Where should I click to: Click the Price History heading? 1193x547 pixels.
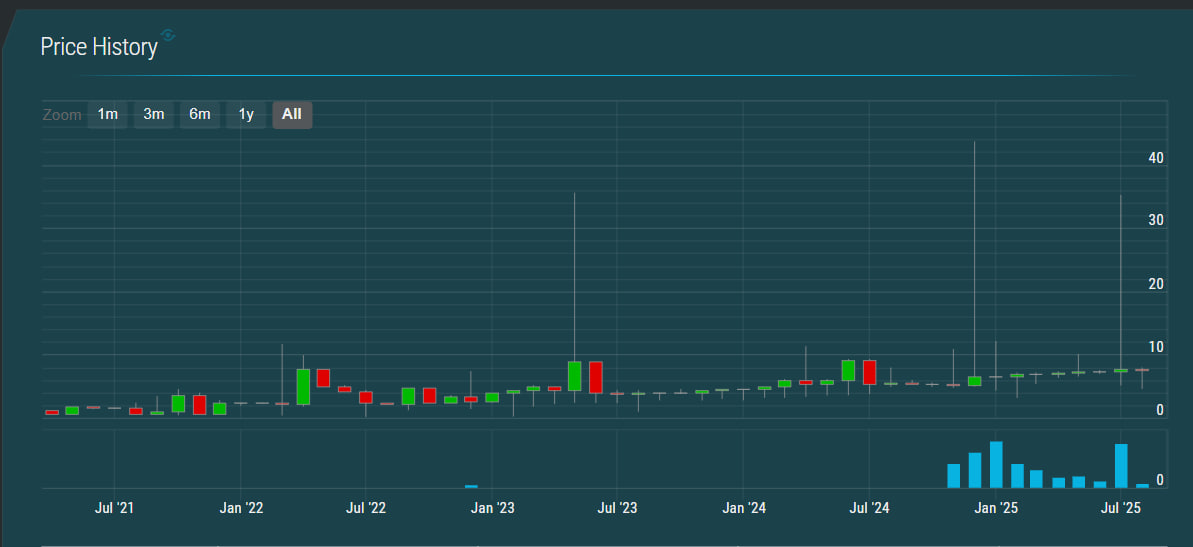pyautogui.click(x=99, y=47)
